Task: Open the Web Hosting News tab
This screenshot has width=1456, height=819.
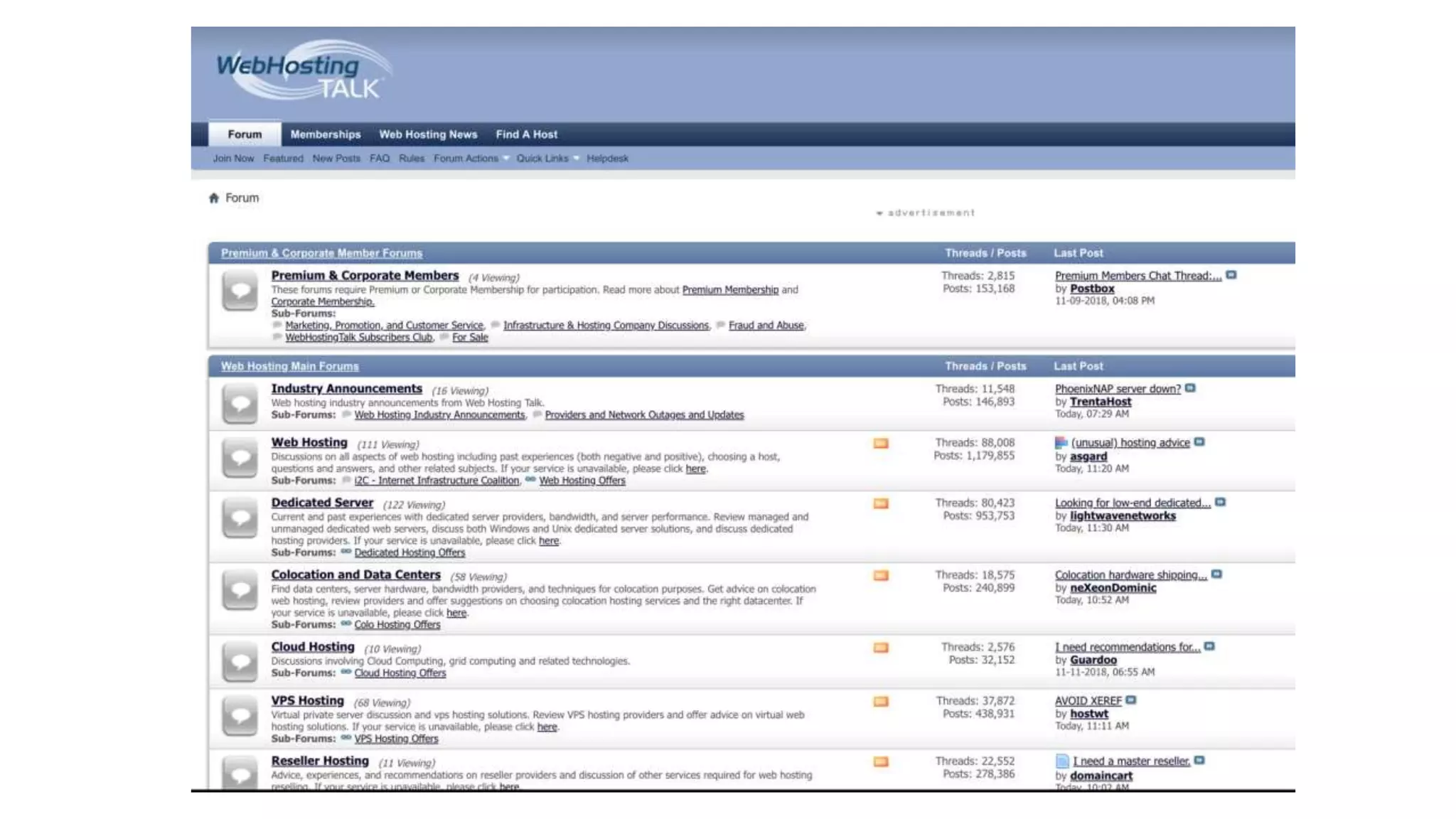Action: (x=428, y=134)
